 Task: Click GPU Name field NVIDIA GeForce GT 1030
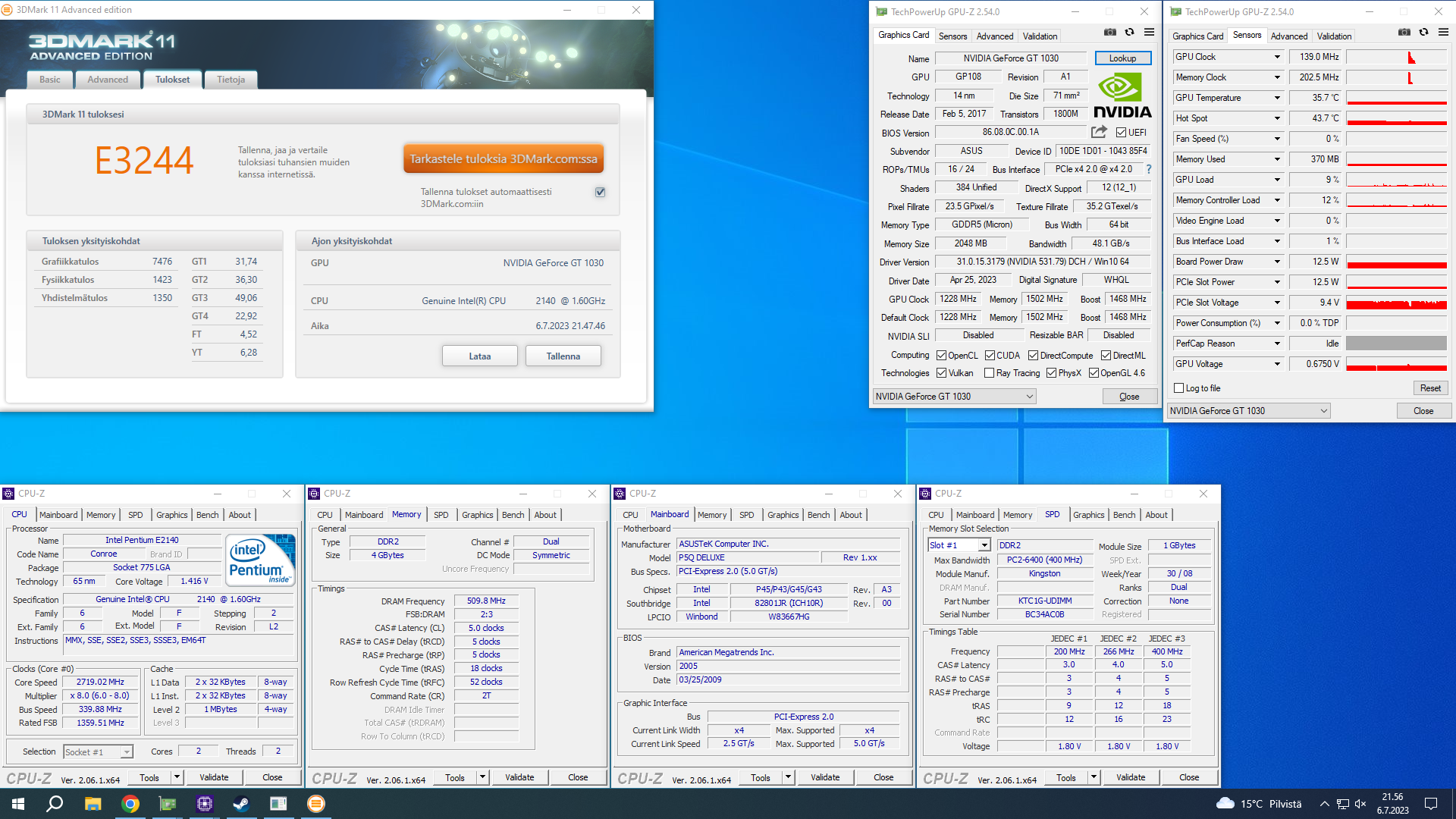tap(1011, 58)
